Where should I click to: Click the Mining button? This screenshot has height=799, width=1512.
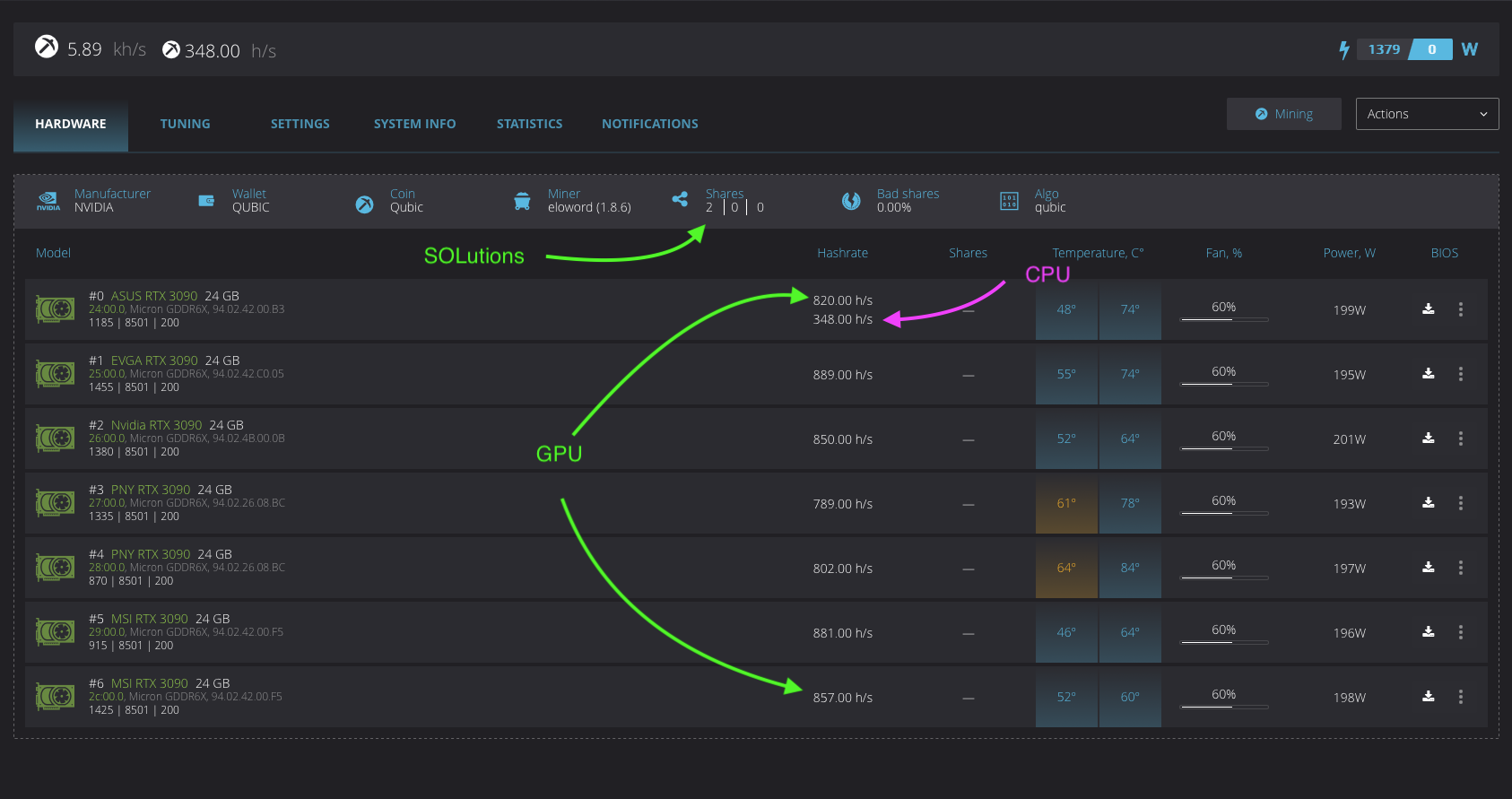tap(1284, 114)
